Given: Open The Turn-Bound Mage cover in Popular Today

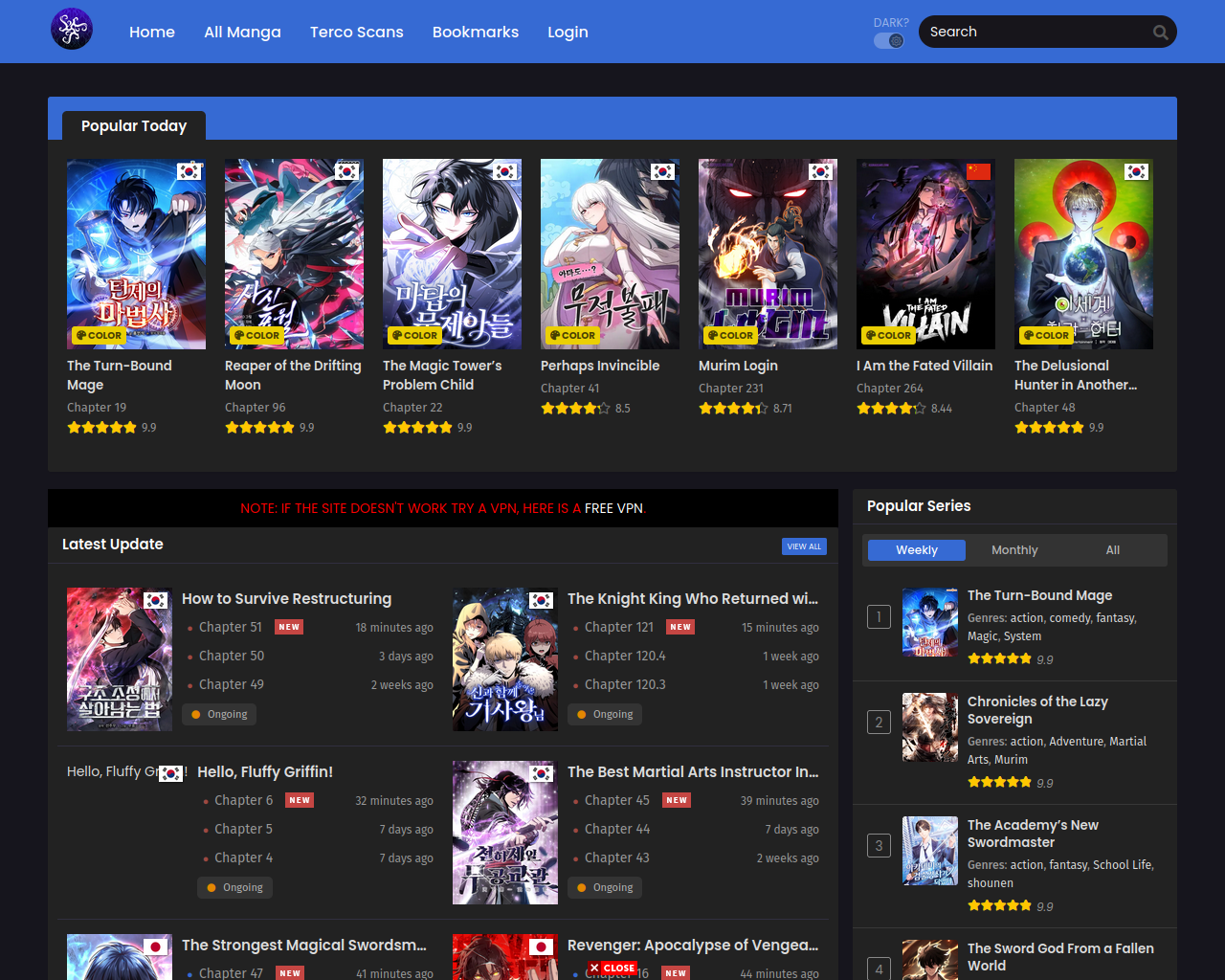Looking at the screenshot, I should click(x=136, y=254).
